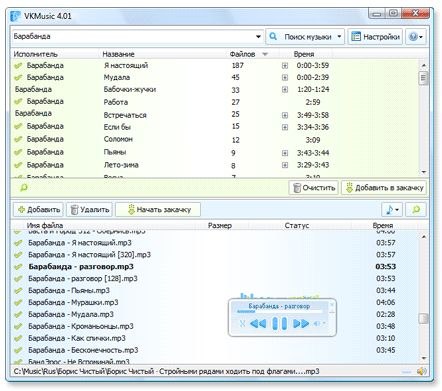This screenshot has height=391, width=442.
Task: Expand versions of Бабочки-жучки track
Action: click(285, 90)
